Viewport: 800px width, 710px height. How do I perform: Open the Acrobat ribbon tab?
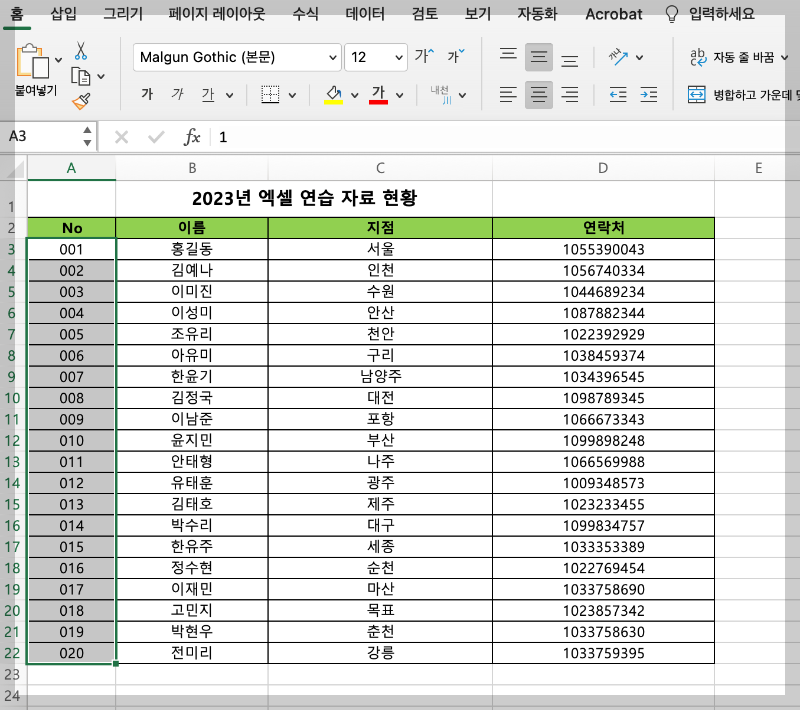612,14
